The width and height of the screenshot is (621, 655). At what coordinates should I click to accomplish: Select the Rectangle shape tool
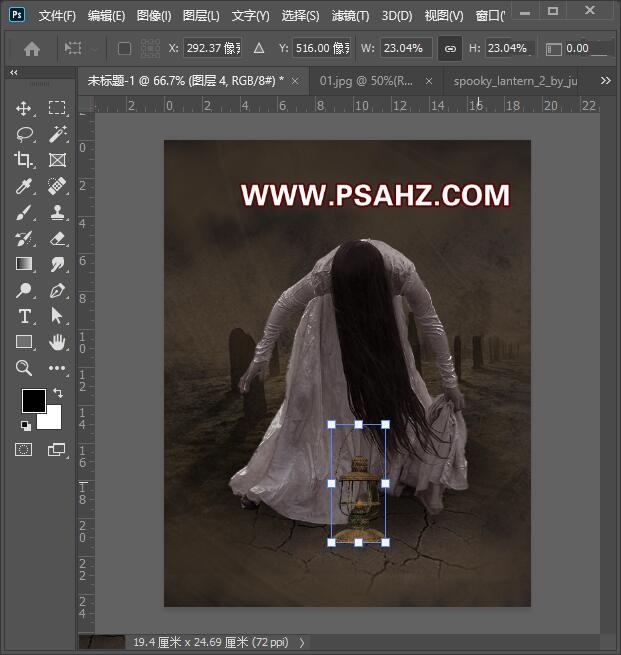click(24, 342)
